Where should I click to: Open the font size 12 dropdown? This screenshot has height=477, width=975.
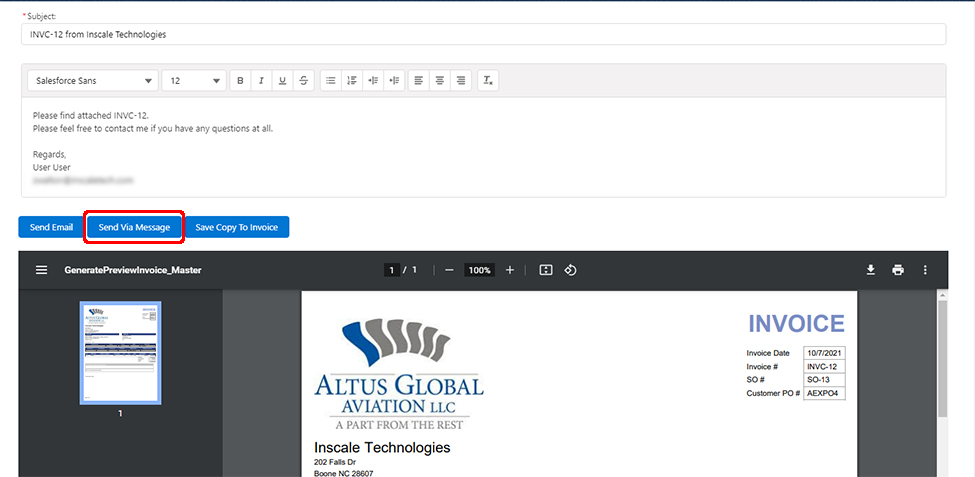click(x=194, y=81)
